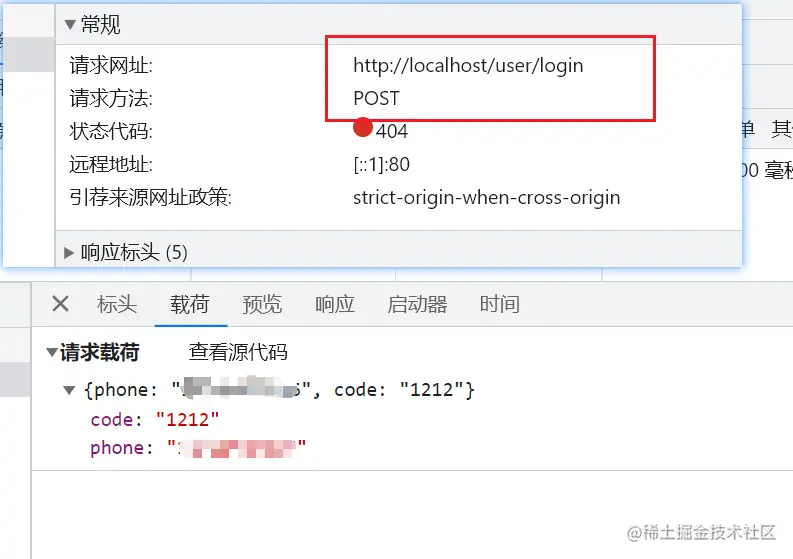Viewport: 793px width, 559px height.
Task: Click the phone entry in payload tree
Action: (198, 448)
